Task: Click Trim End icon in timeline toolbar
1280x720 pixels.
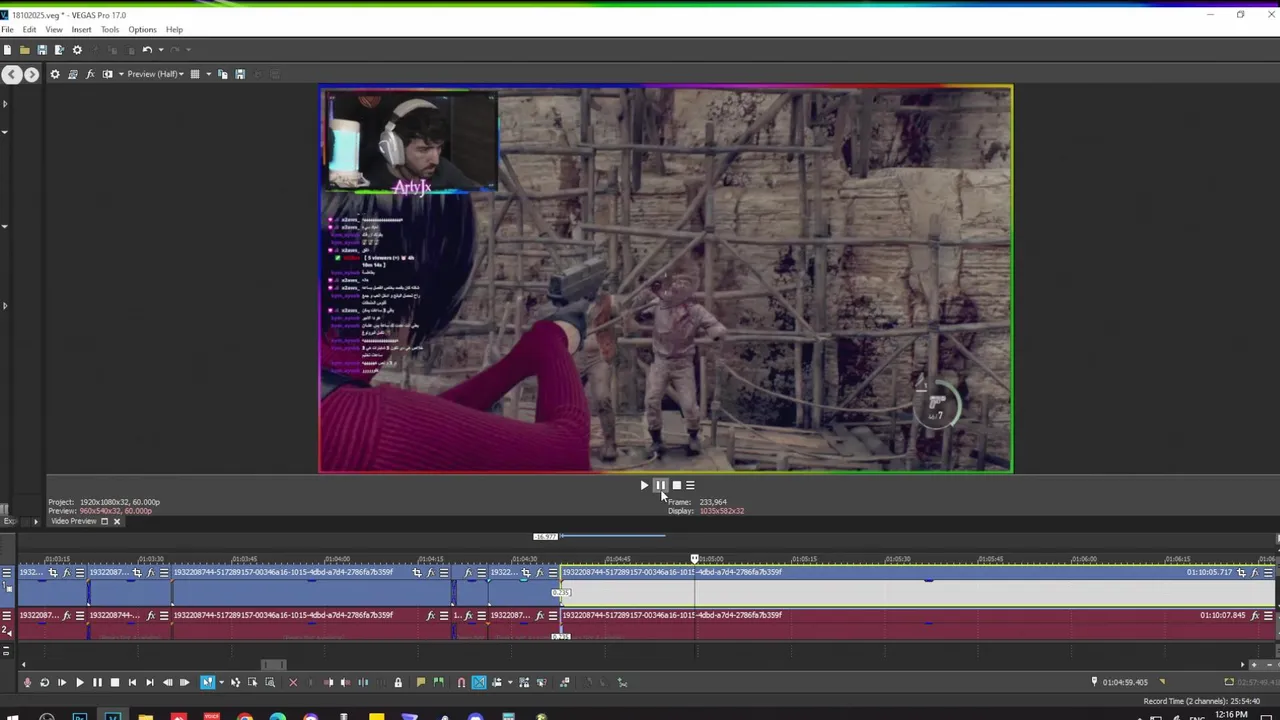Action: click(345, 682)
